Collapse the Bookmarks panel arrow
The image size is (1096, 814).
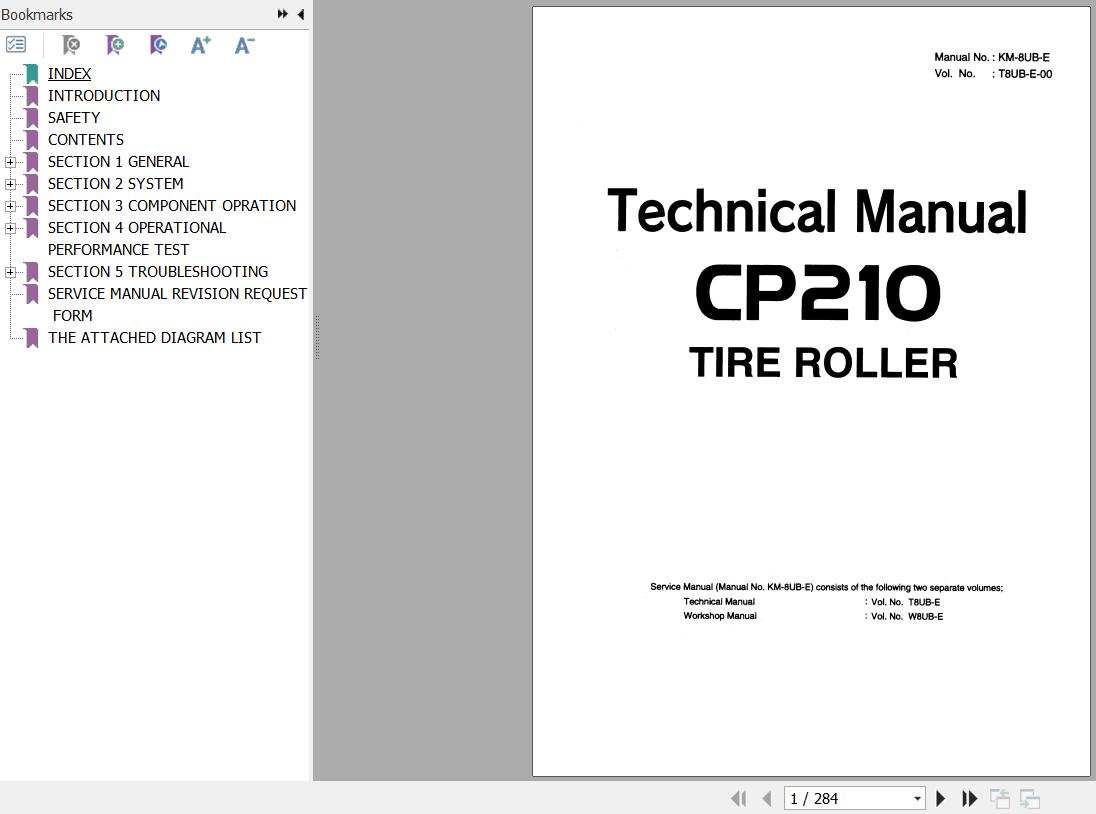[x=301, y=14]
